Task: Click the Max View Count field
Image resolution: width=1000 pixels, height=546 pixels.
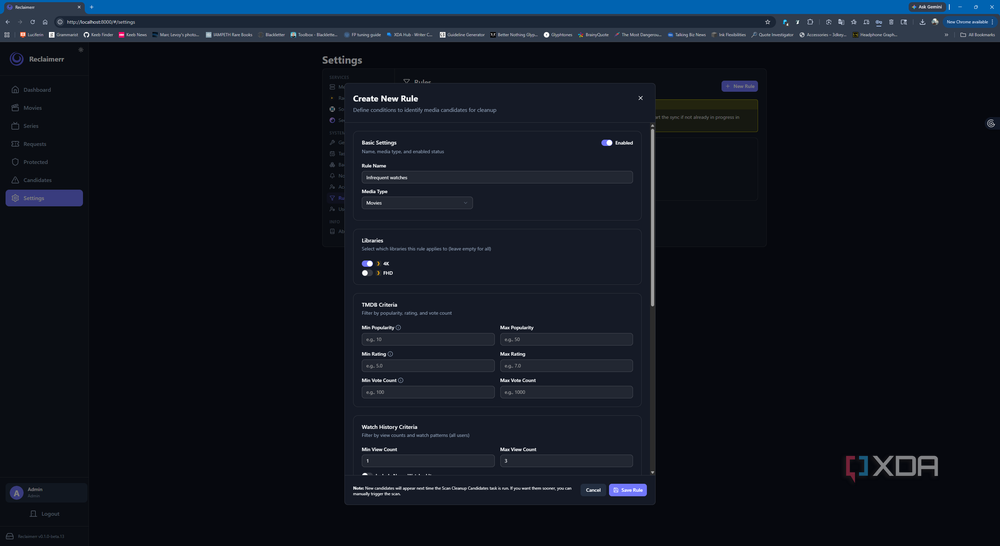Action: [566, 461]
